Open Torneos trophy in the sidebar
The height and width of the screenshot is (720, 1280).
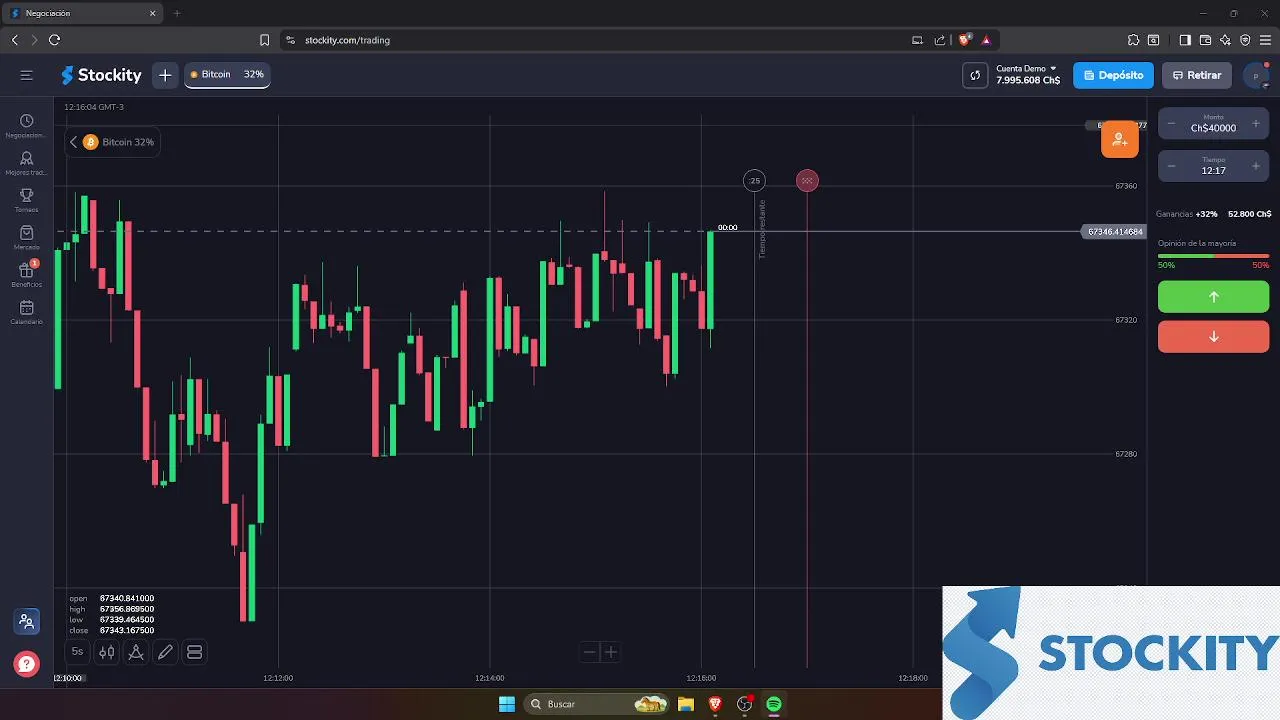27,200
